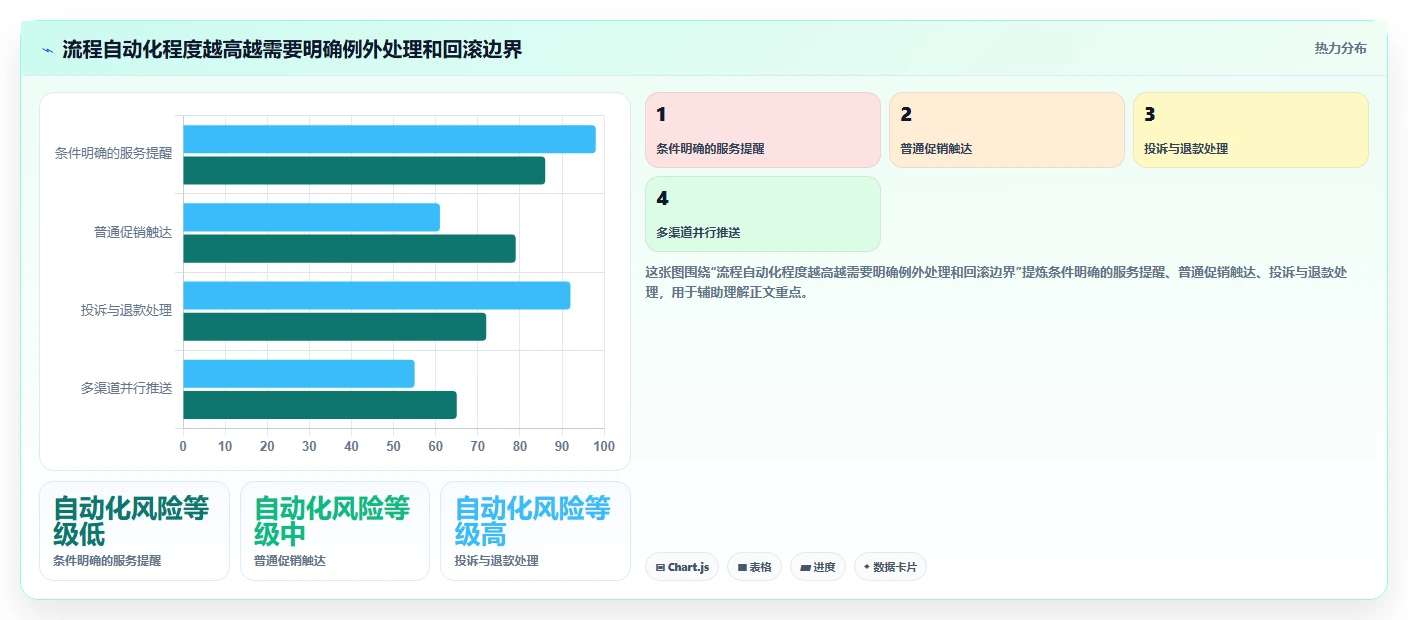Click the chart axis label 投诉与退款处理
1408x620 pixels.
pos(126,310)
